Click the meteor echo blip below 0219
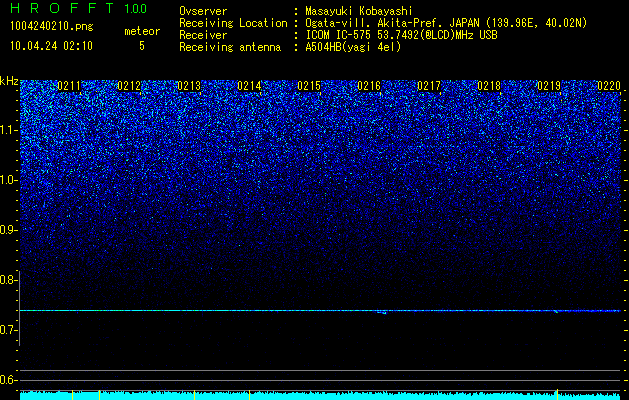The image size is (629, 400). point(556,311)
